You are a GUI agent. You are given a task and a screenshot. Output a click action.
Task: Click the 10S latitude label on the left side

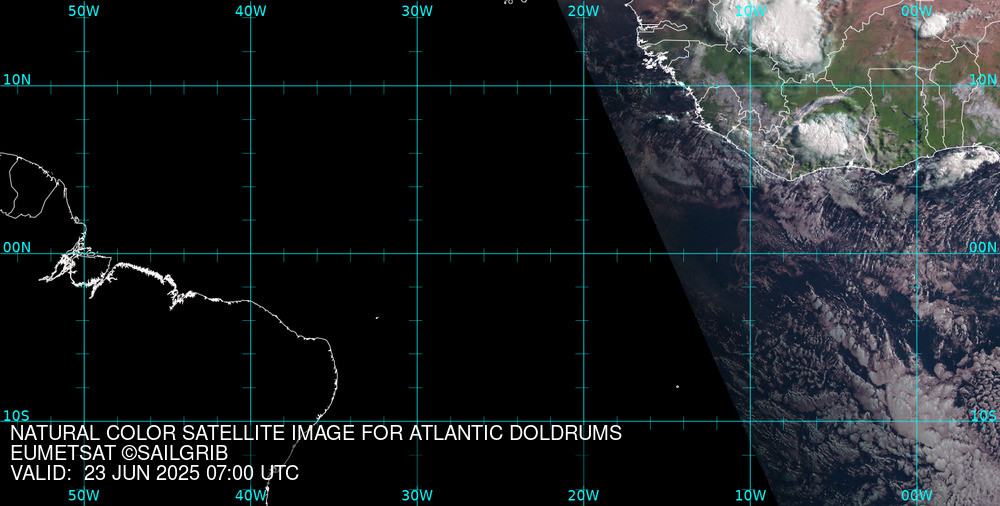17,416
